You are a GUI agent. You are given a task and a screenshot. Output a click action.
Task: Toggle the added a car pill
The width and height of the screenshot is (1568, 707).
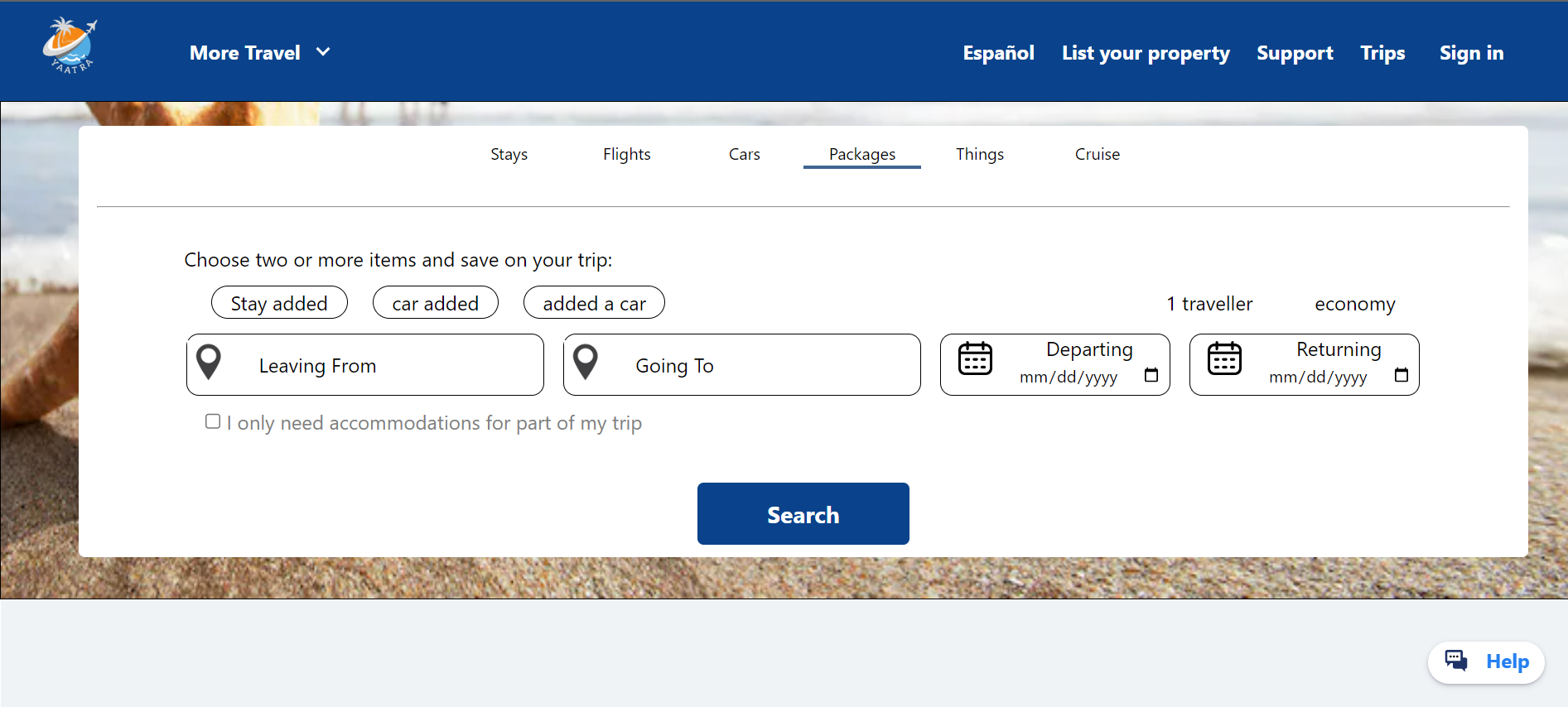[594, 302]
